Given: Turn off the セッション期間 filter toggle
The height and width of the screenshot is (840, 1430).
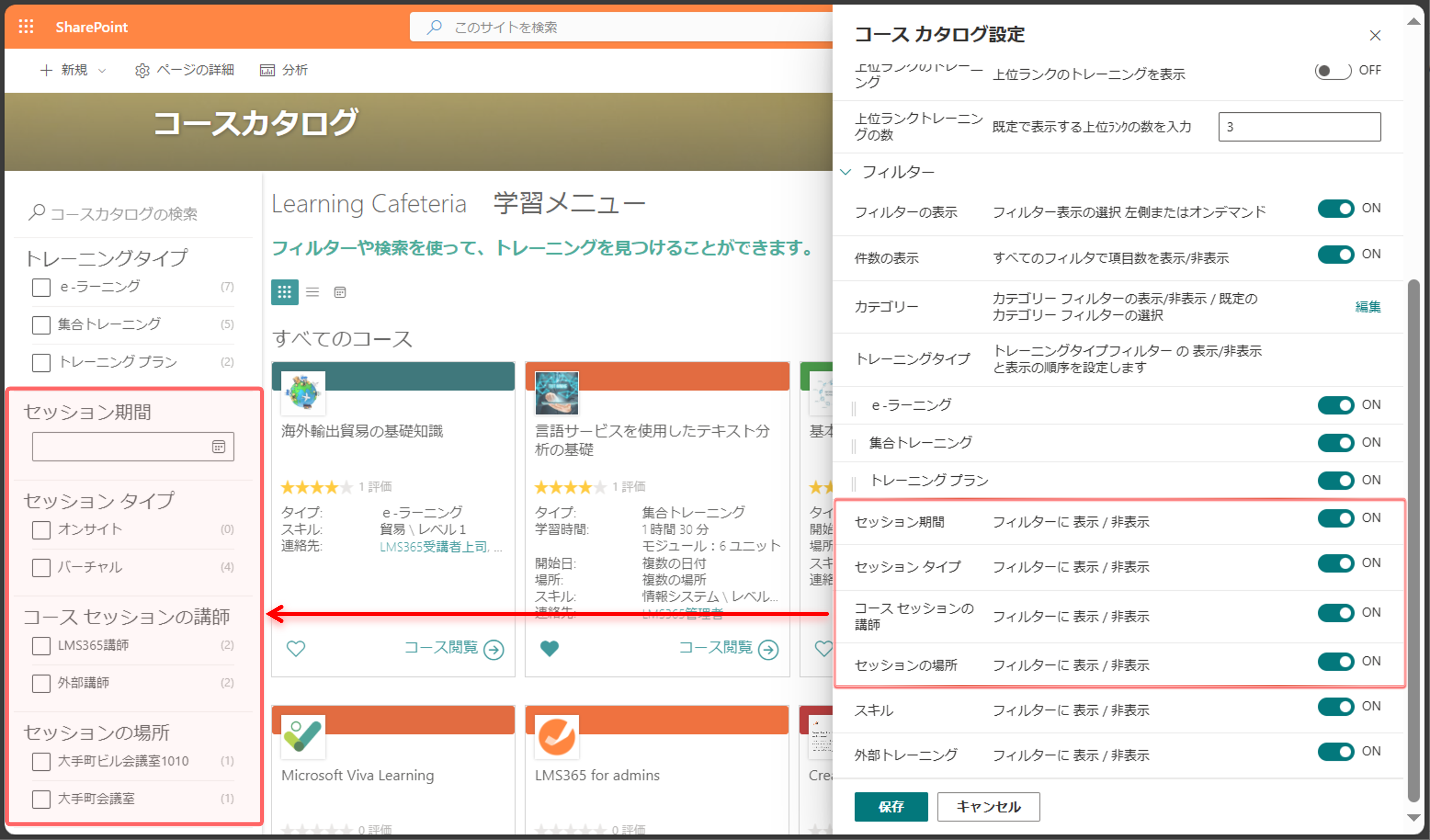Looking at the screenshot, I should [x=1336, y=518].
